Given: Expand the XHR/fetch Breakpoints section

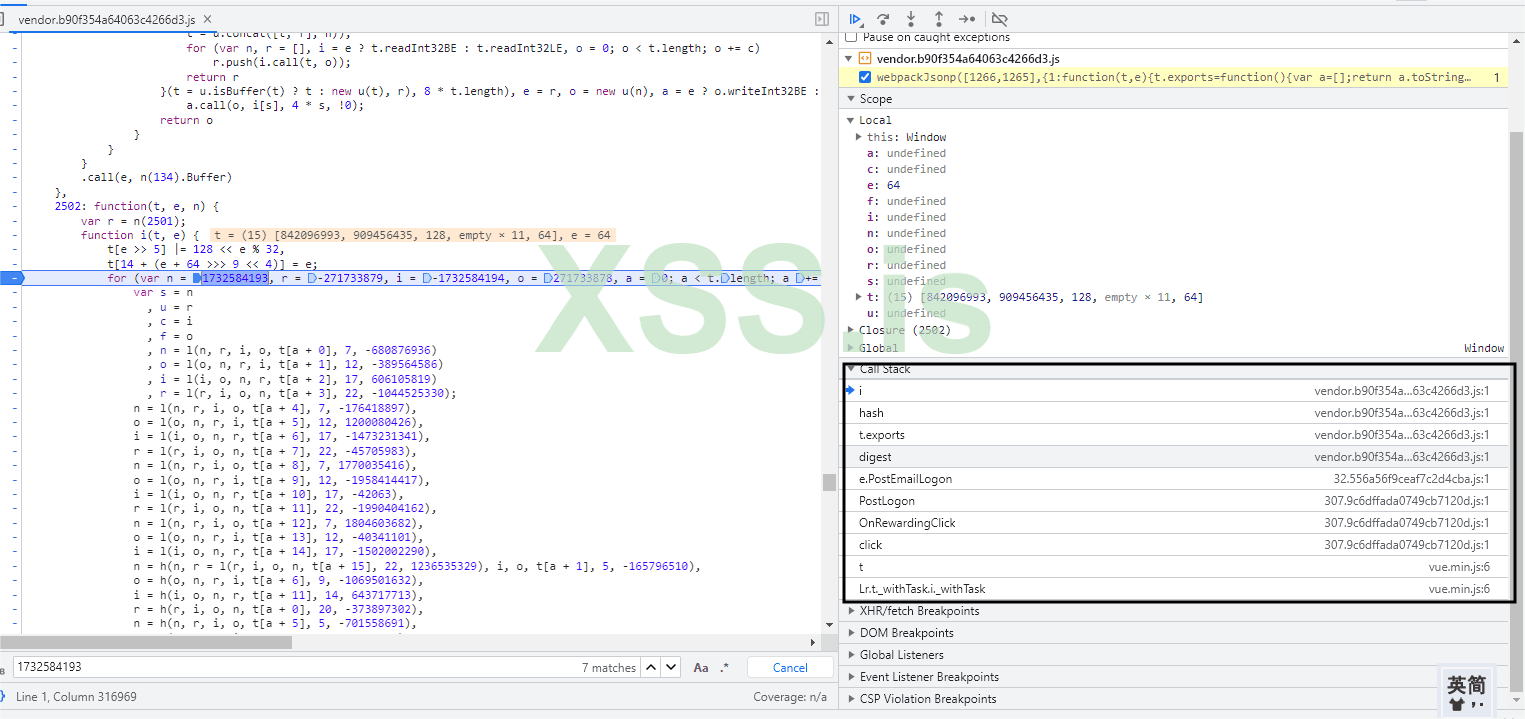Looking at the screenshot, I should [919, 611].
